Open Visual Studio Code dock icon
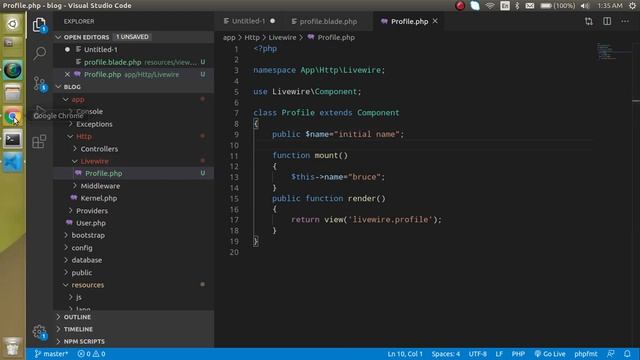The height and width of the screenshot is (360, 640). (x=12, y=162)
